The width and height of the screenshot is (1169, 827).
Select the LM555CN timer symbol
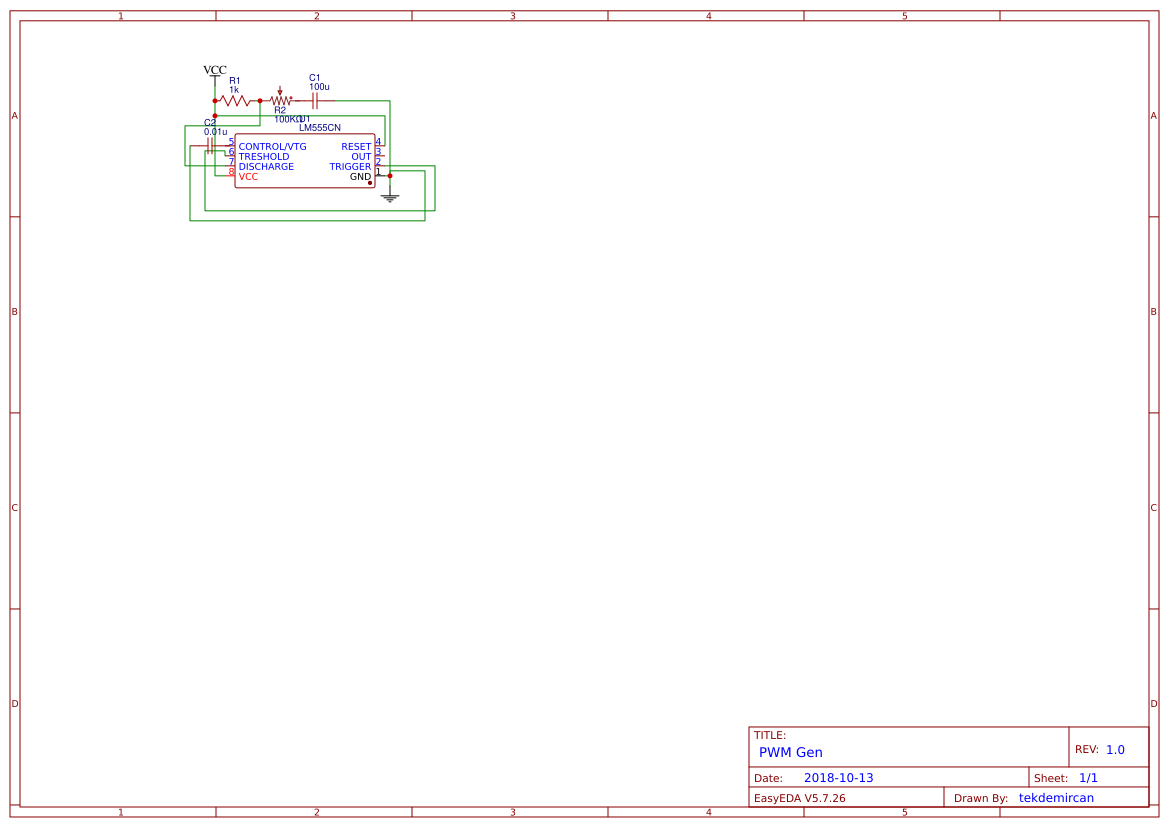coord(305,160)
